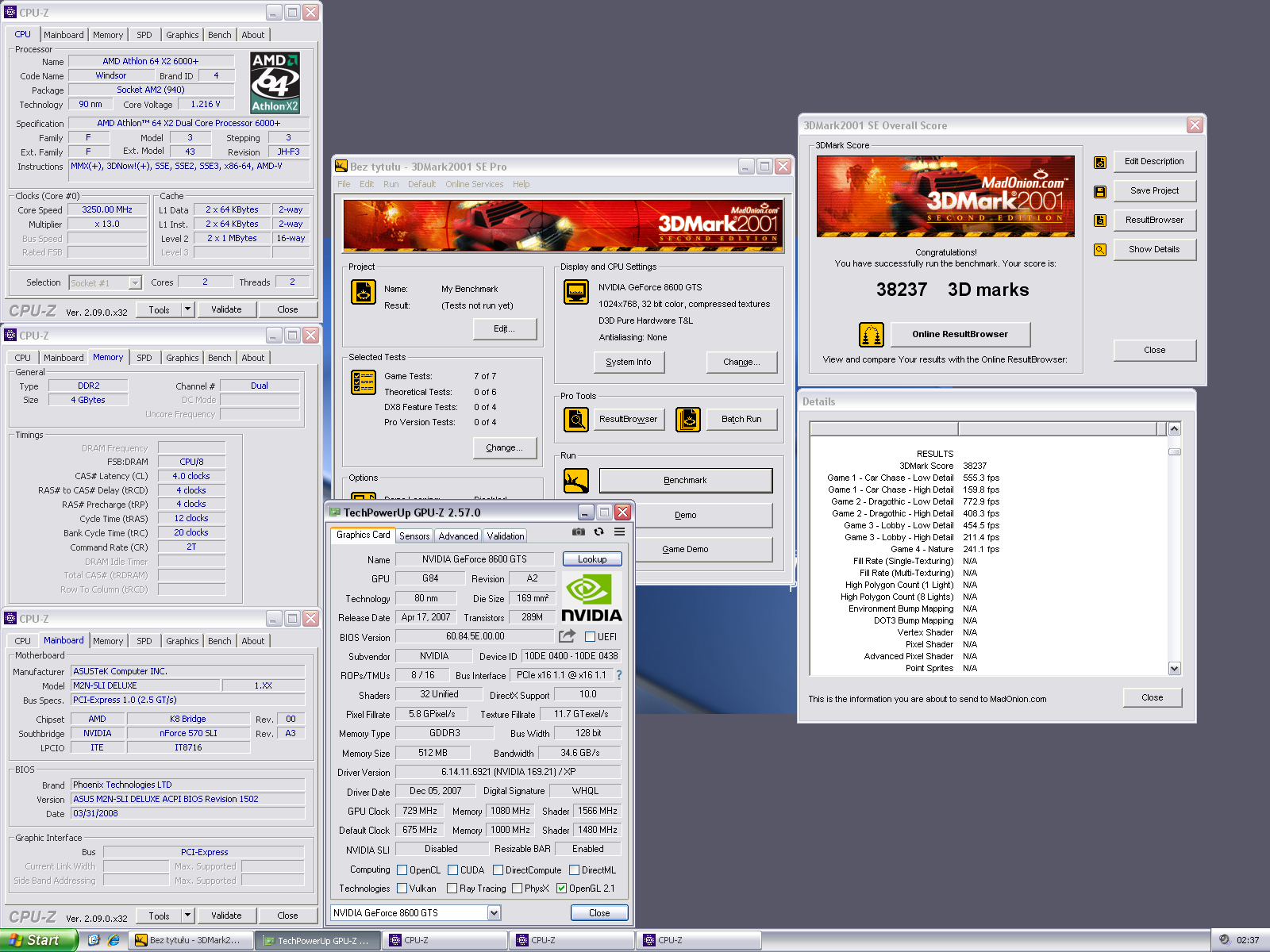The image size is (1270, 952).
Task: Click the Online ResultBrowser podium icon
Action: tap(872, 335)
